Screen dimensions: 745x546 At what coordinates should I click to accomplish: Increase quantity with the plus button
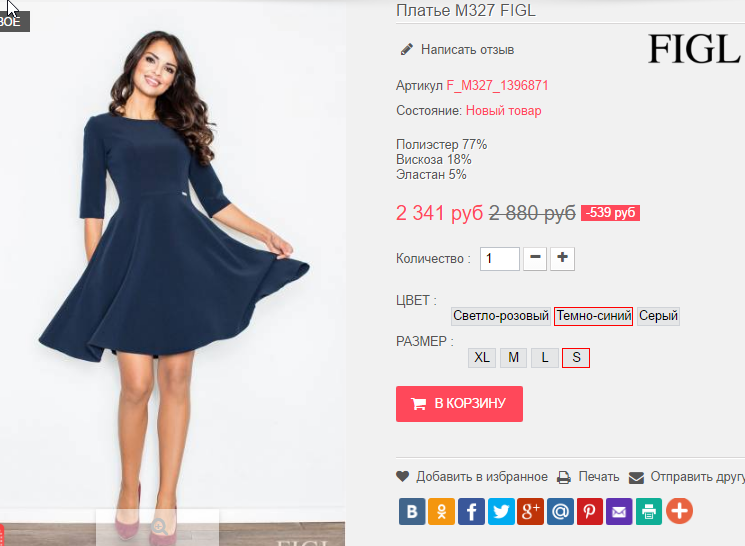(563, 259)
